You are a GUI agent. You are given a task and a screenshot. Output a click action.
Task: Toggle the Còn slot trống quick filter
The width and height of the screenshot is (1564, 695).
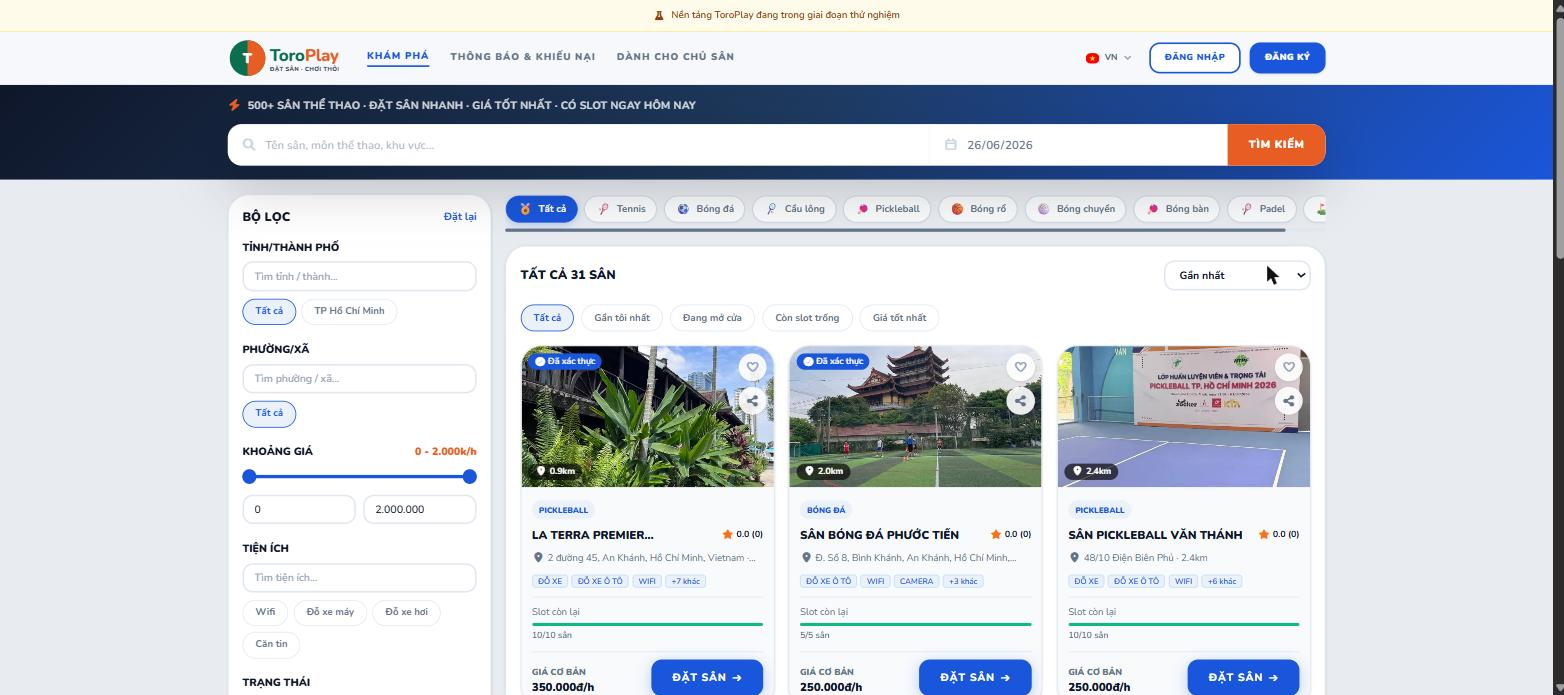tap(807, 318)
